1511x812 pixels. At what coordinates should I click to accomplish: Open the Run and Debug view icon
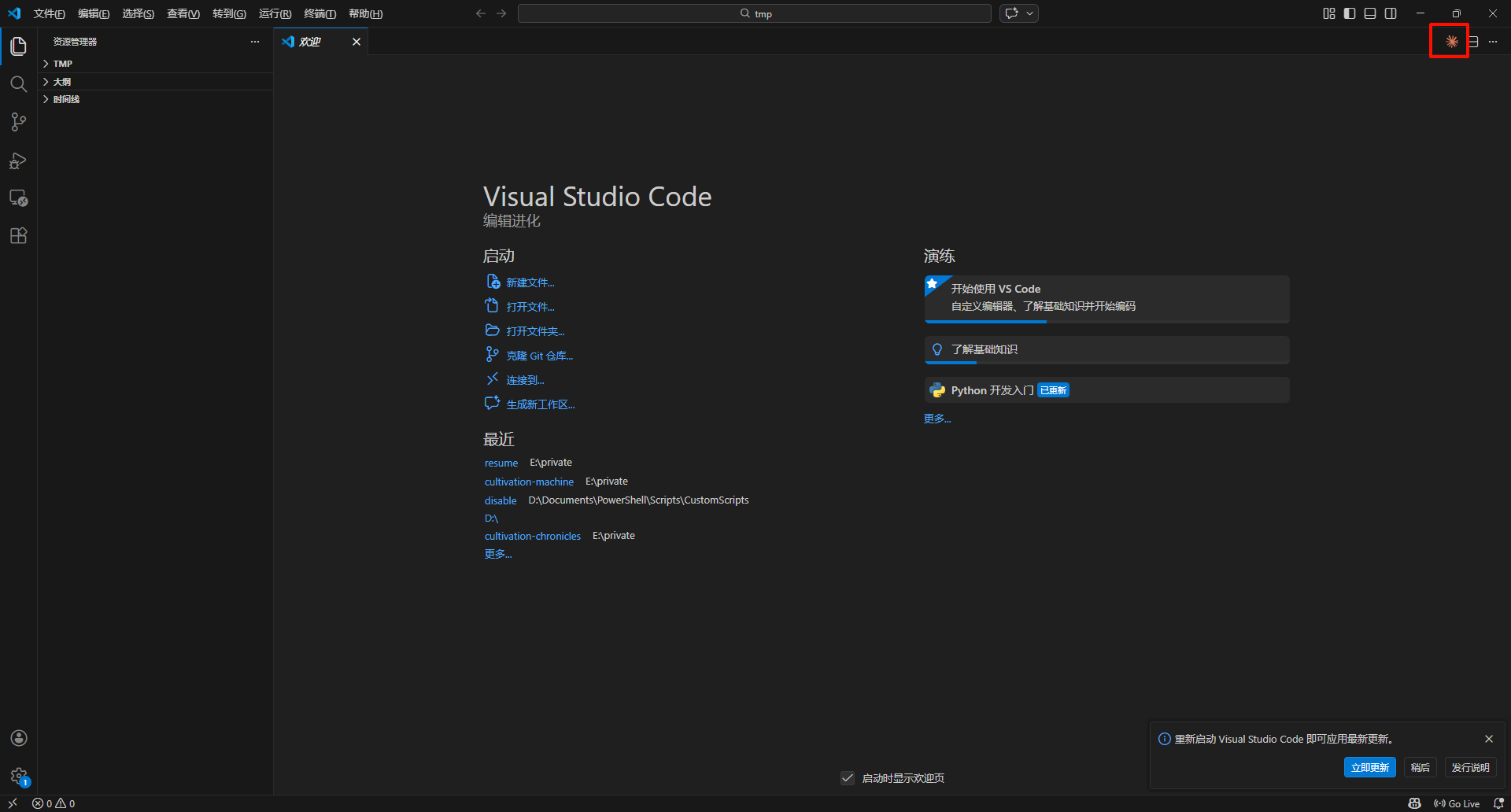pos(19,161)
